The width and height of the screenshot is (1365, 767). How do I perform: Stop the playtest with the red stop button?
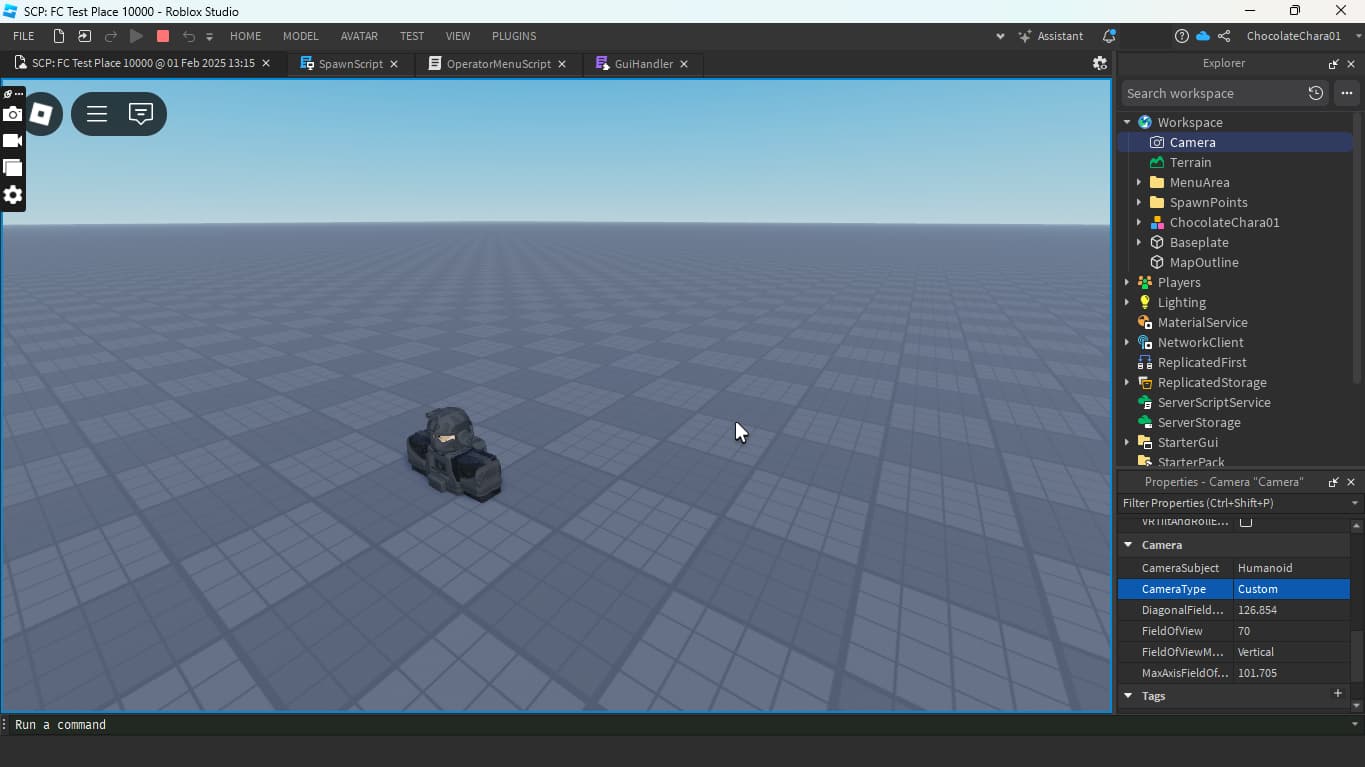(x=162, y=35)
